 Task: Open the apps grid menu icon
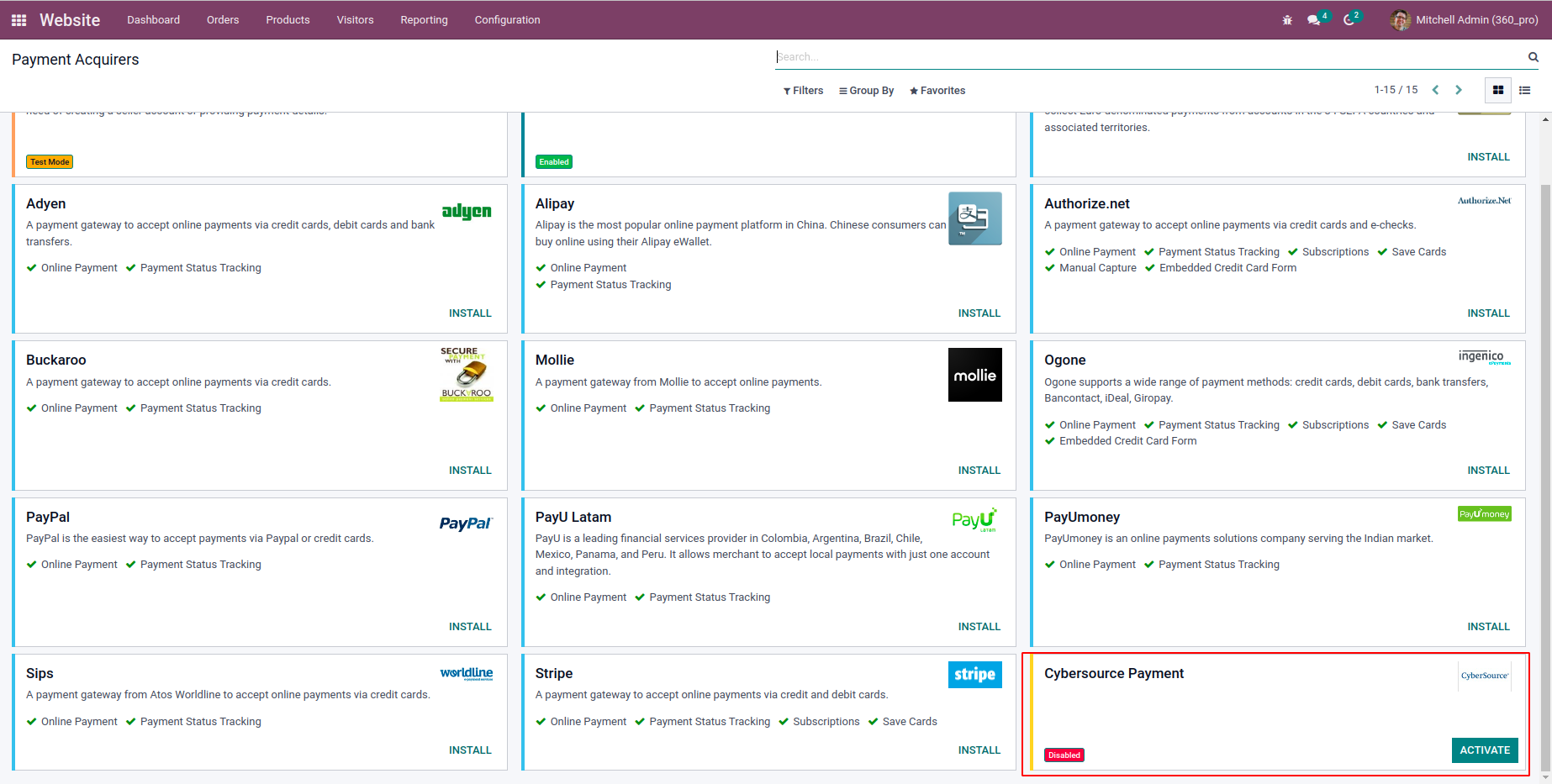click(x=18, y=20)
